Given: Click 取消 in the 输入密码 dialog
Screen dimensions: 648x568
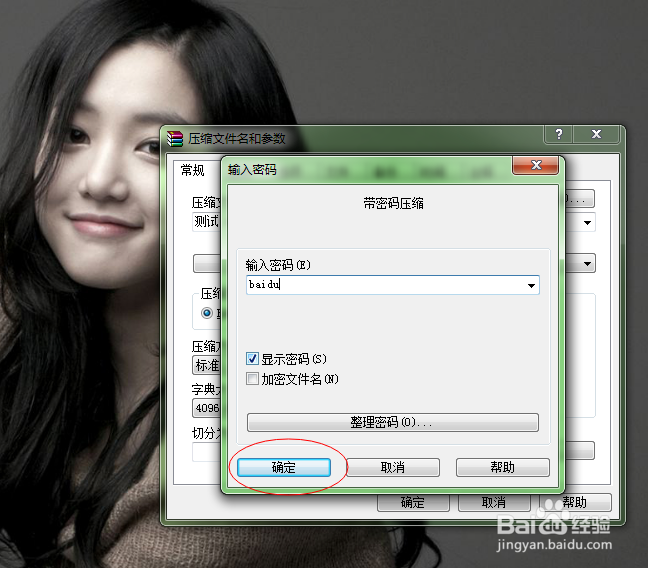Looking at the screenshot, I should coord(393,468).
